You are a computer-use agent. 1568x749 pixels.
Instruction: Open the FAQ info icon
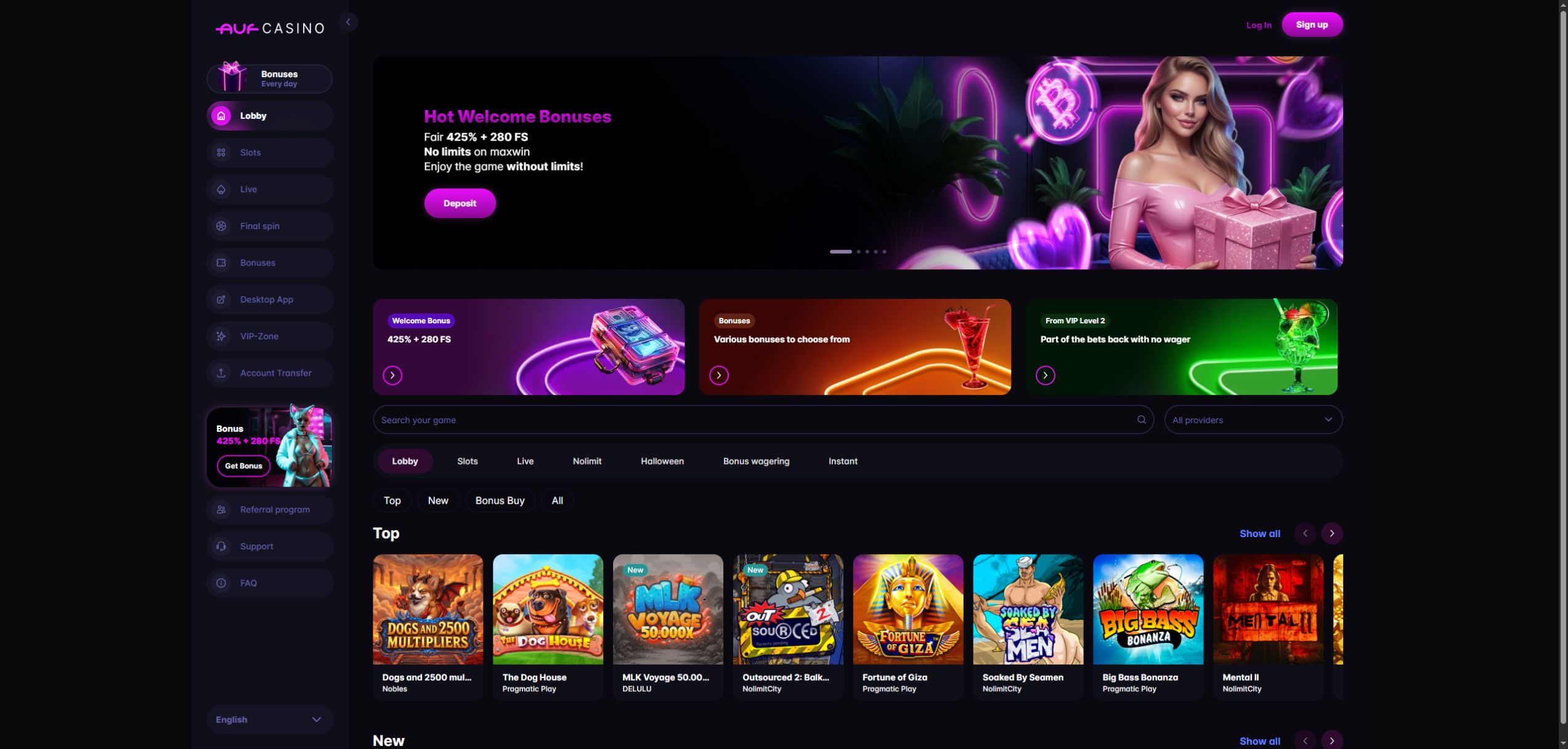(221, 583)
